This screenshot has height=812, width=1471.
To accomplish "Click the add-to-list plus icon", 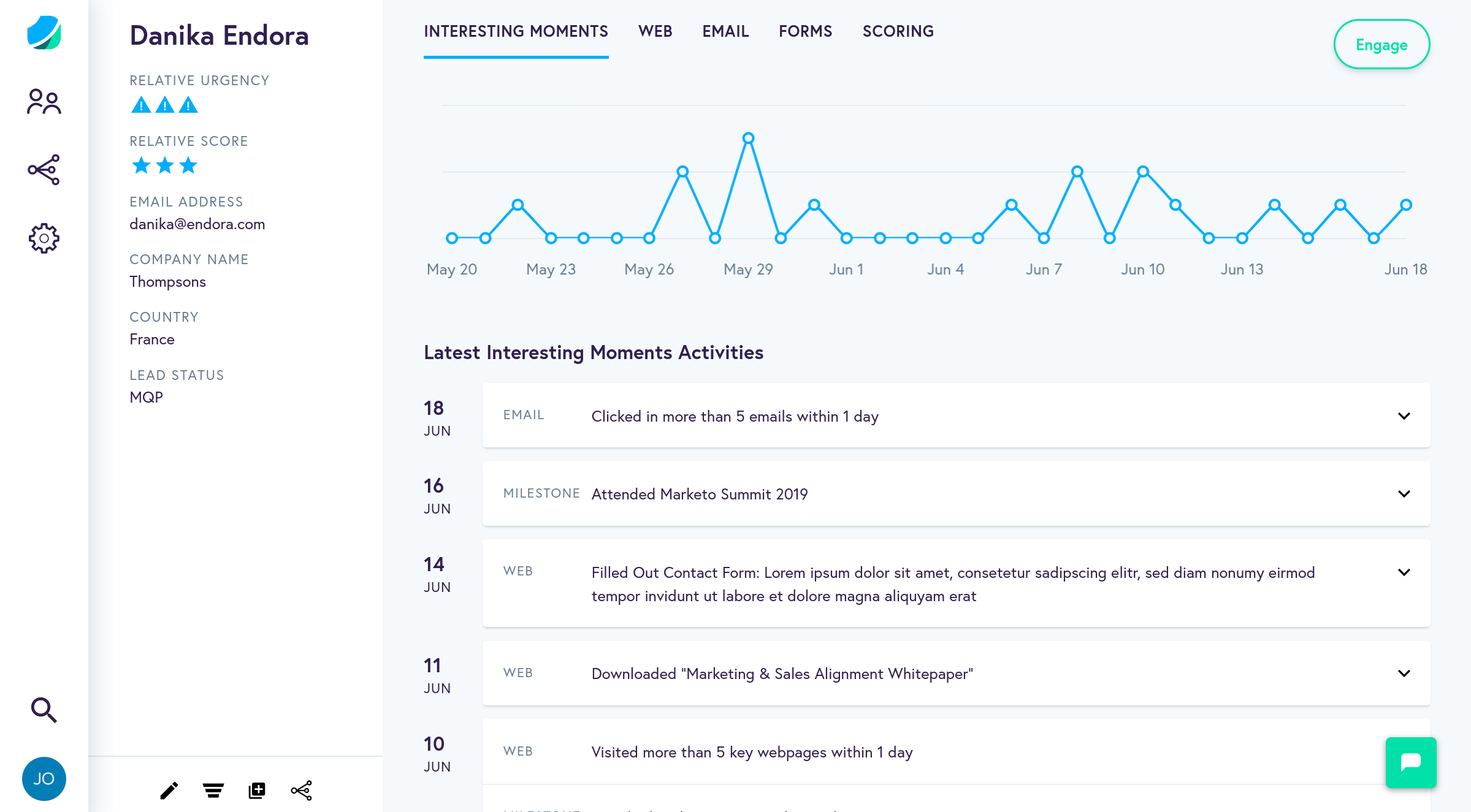I will click(x=257, y=791).
